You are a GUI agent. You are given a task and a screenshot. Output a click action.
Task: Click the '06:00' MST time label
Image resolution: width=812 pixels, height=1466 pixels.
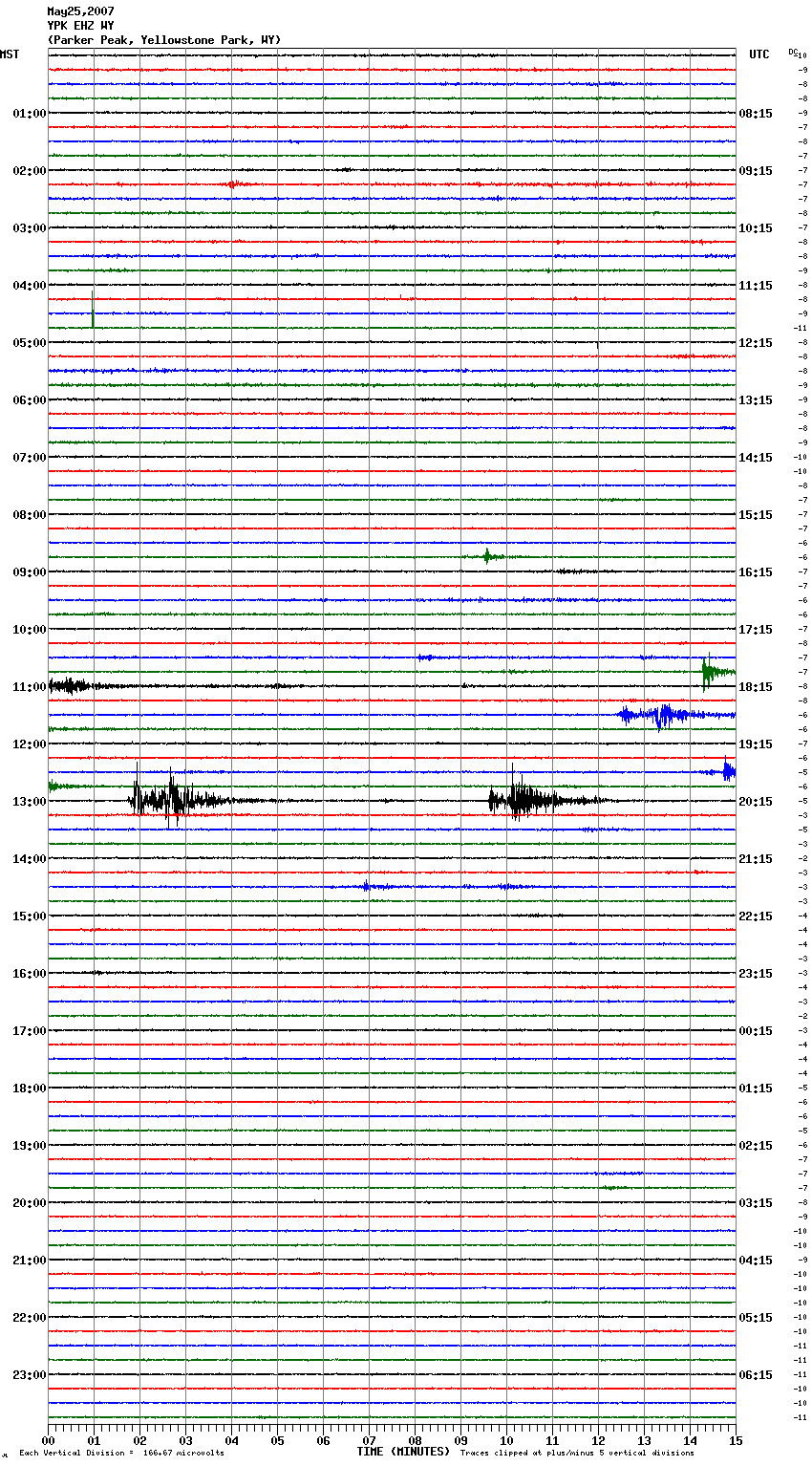[30, 400]
